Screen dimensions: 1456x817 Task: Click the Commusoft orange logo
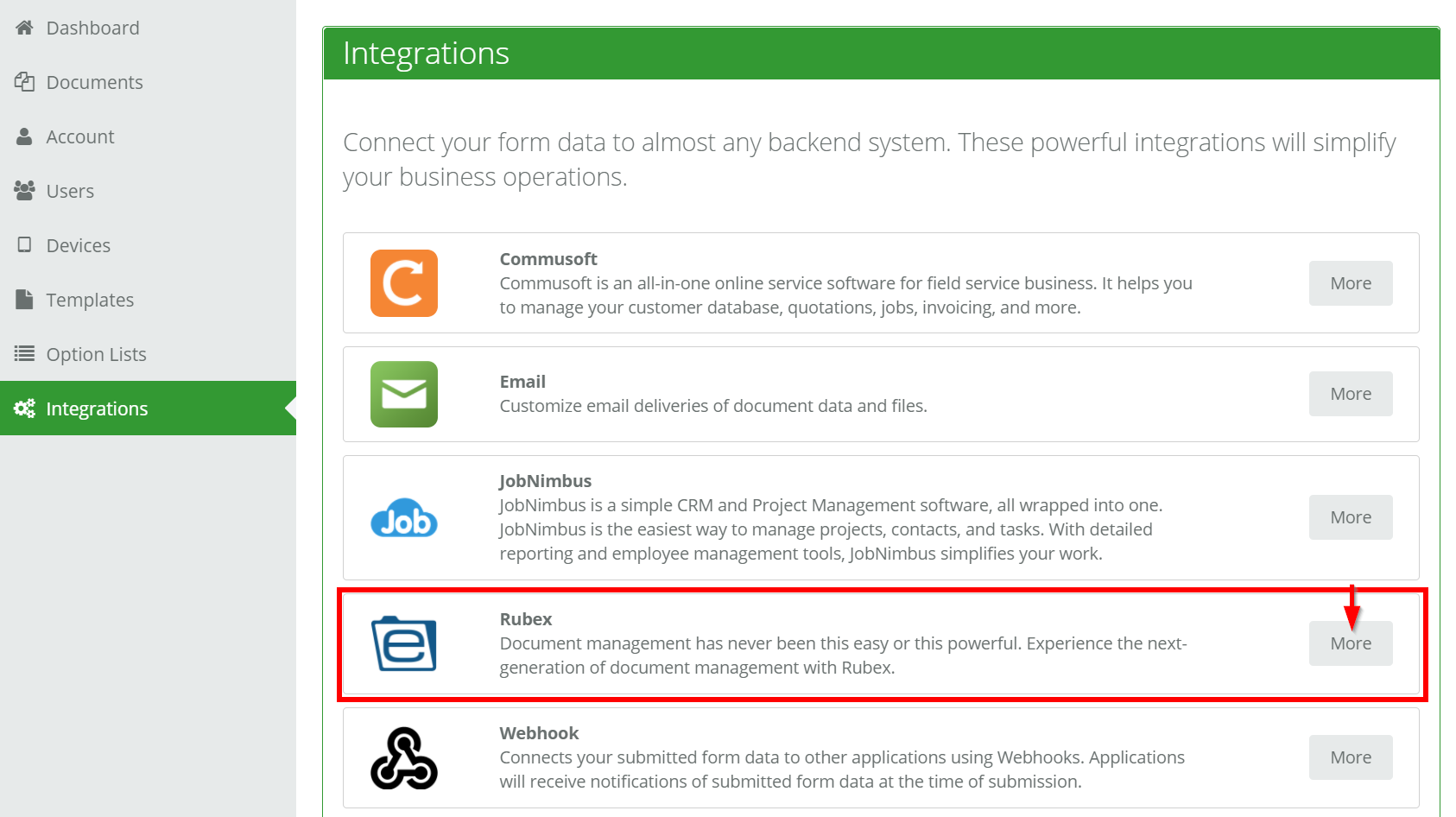[404, 283]
